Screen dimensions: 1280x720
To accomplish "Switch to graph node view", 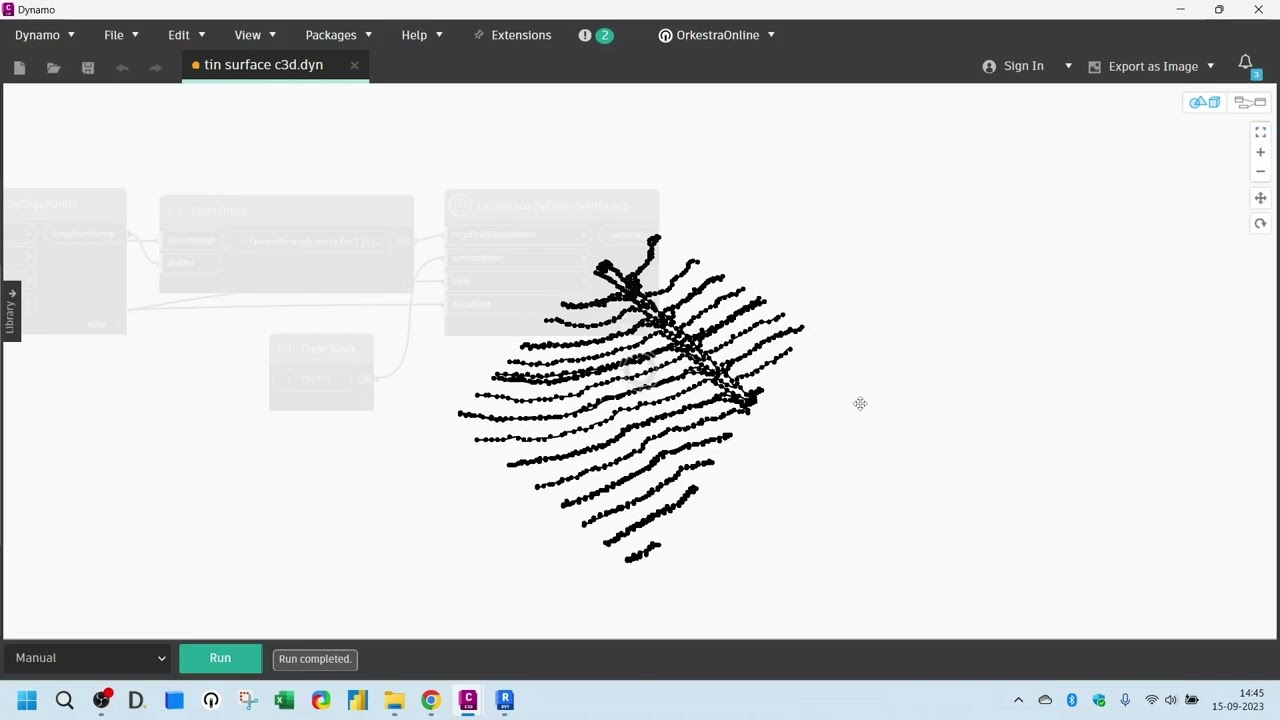I will click(x=1250, y=102).
